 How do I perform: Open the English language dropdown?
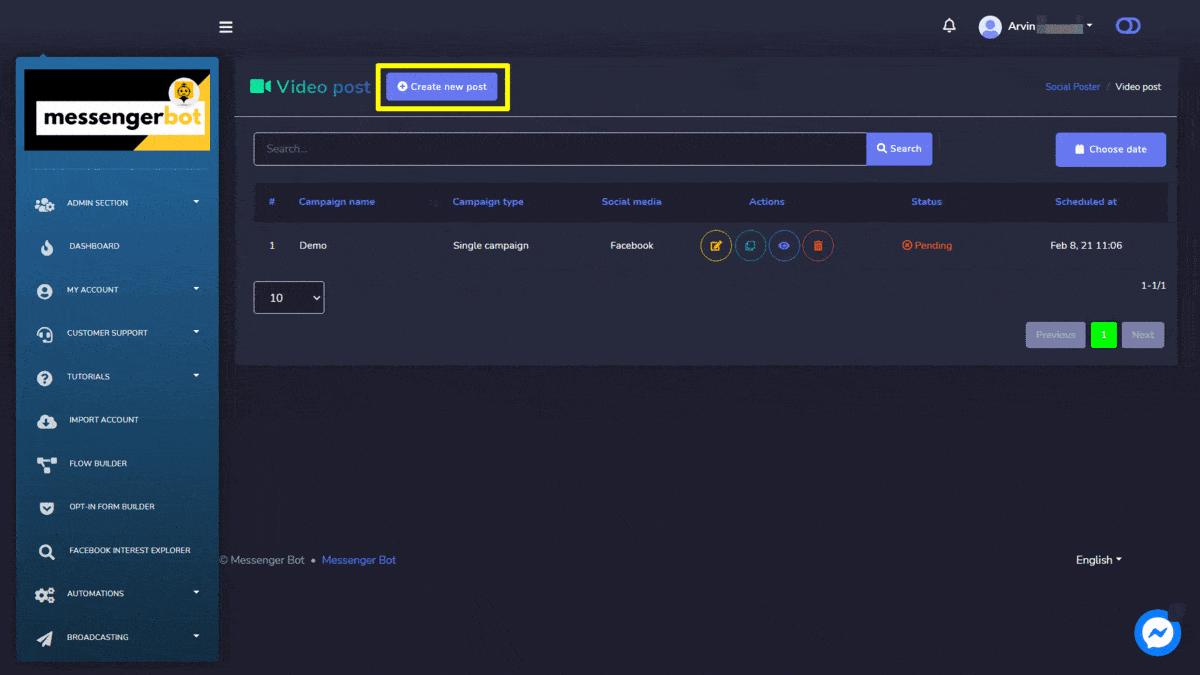pyautogui.click(x=1098, y=560)
